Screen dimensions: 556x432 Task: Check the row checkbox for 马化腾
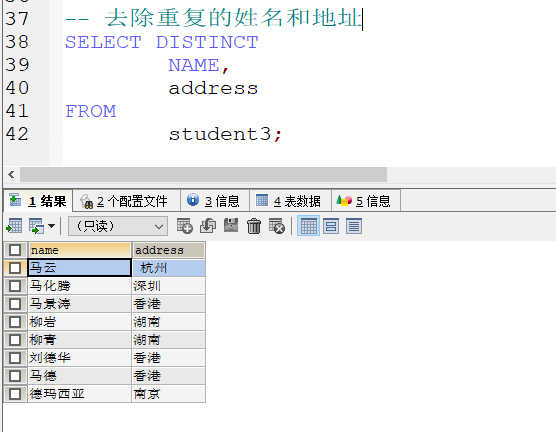click(x=15, y=286)
